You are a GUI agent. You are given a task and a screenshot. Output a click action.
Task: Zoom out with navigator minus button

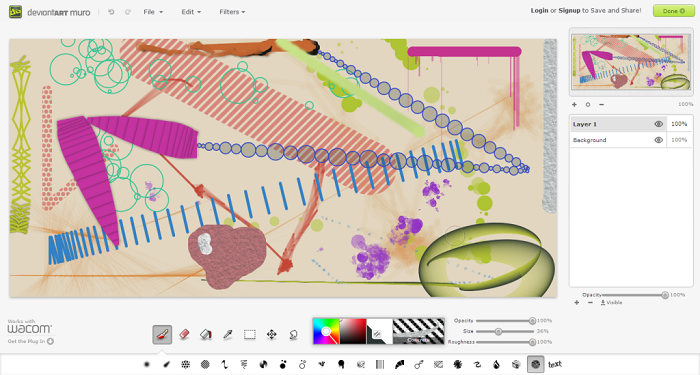601,104
